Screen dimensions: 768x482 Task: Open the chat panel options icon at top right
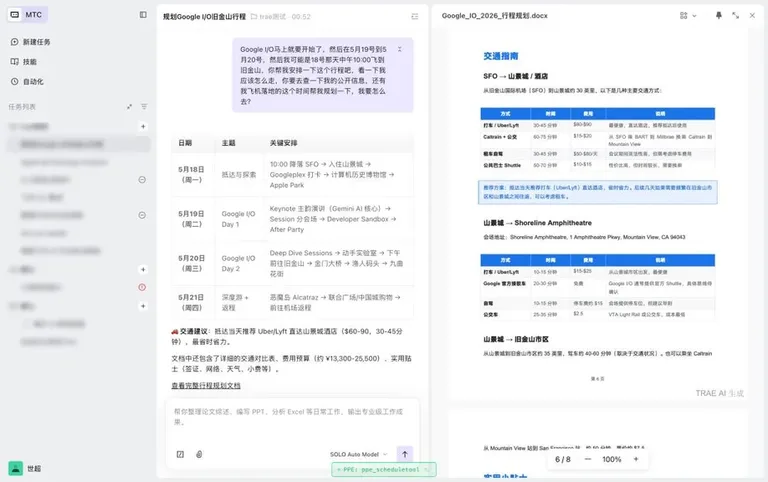click(x=415, y=17)
